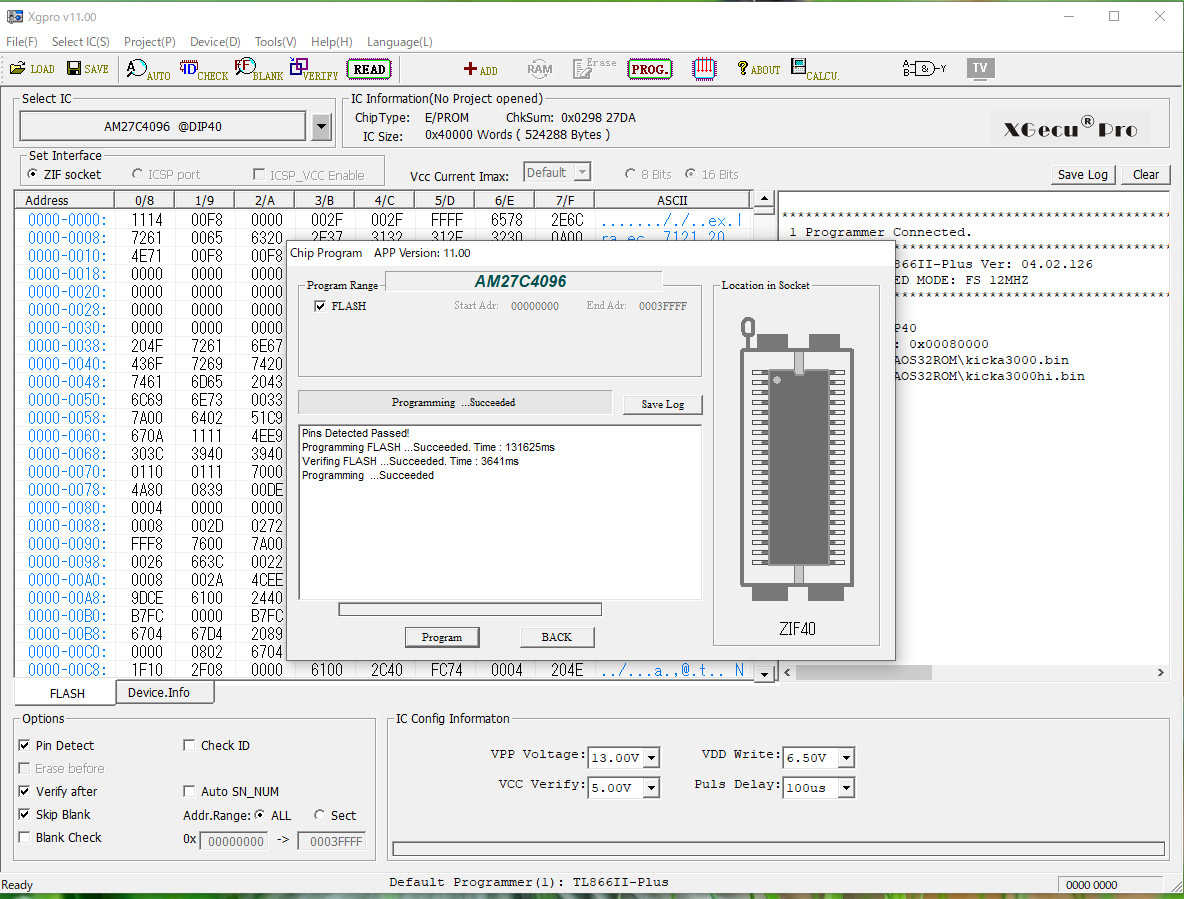This screenshot has width=1184, height=899.
Task: Click the programming progress bar in dialog
Action: pos(470,609)
